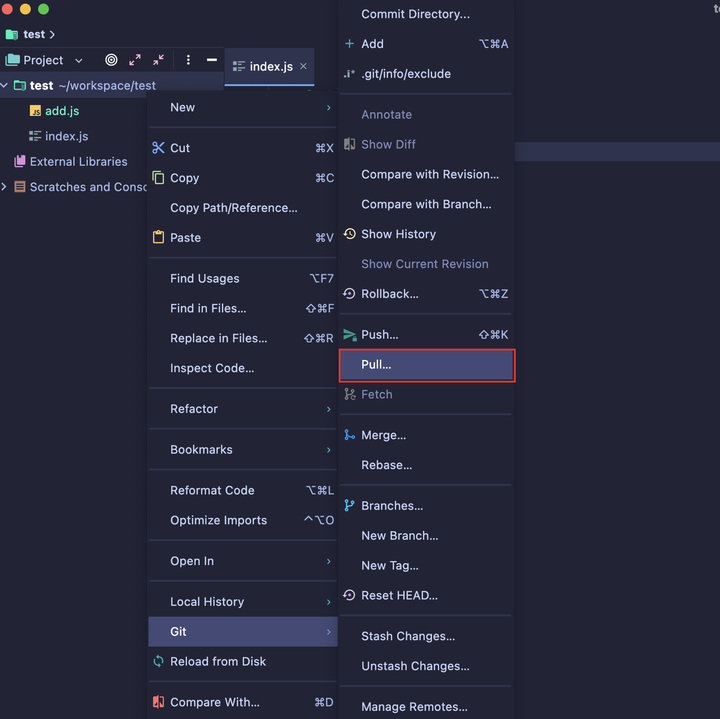
Task: Select Replace in Files...
Action: click(242, 338)
